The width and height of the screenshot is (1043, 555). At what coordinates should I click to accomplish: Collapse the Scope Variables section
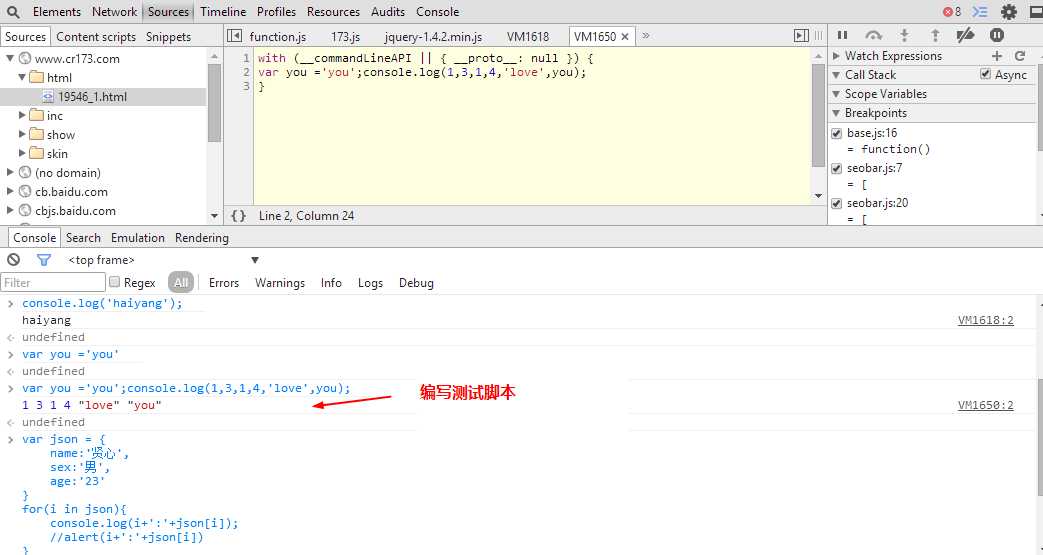(837, 94)
